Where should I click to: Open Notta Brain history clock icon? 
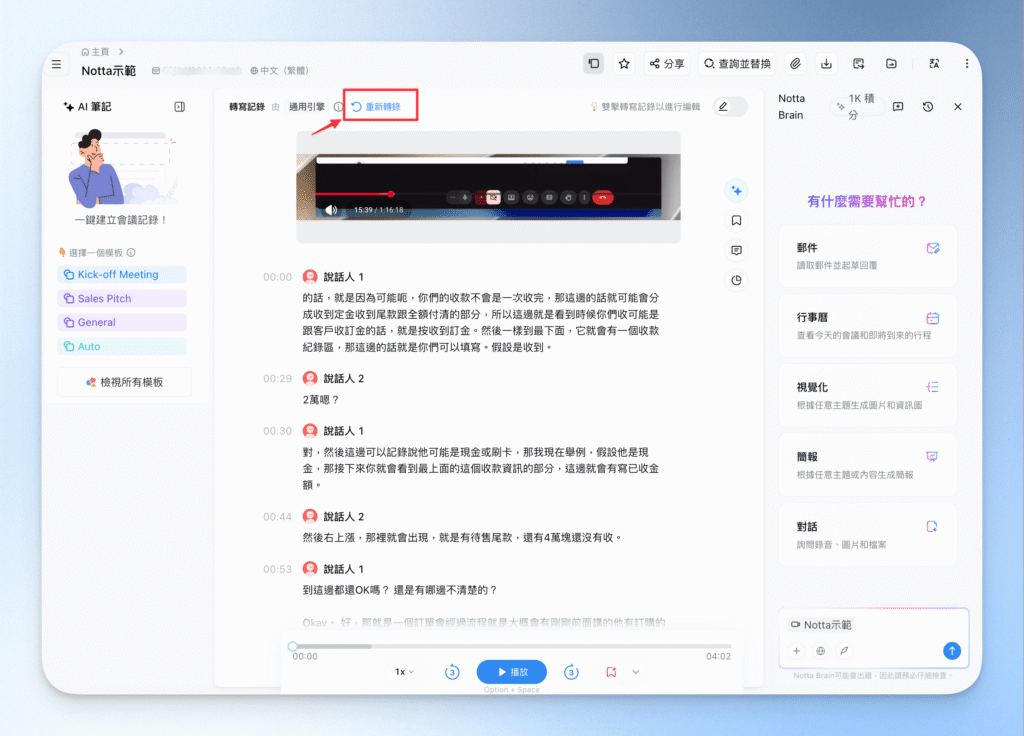click(927, 106)
